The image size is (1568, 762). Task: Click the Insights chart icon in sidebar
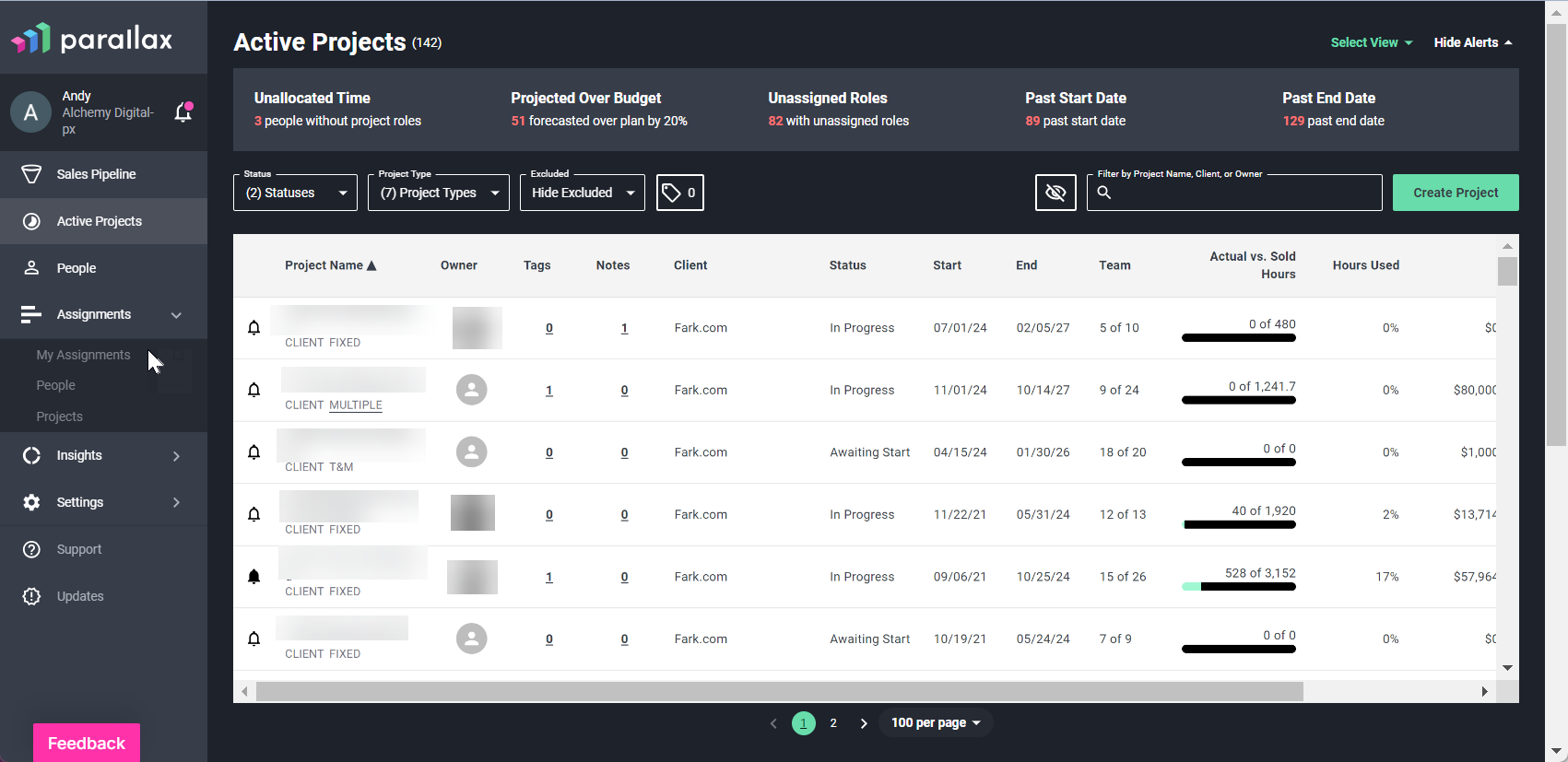(x=31, y=455)
